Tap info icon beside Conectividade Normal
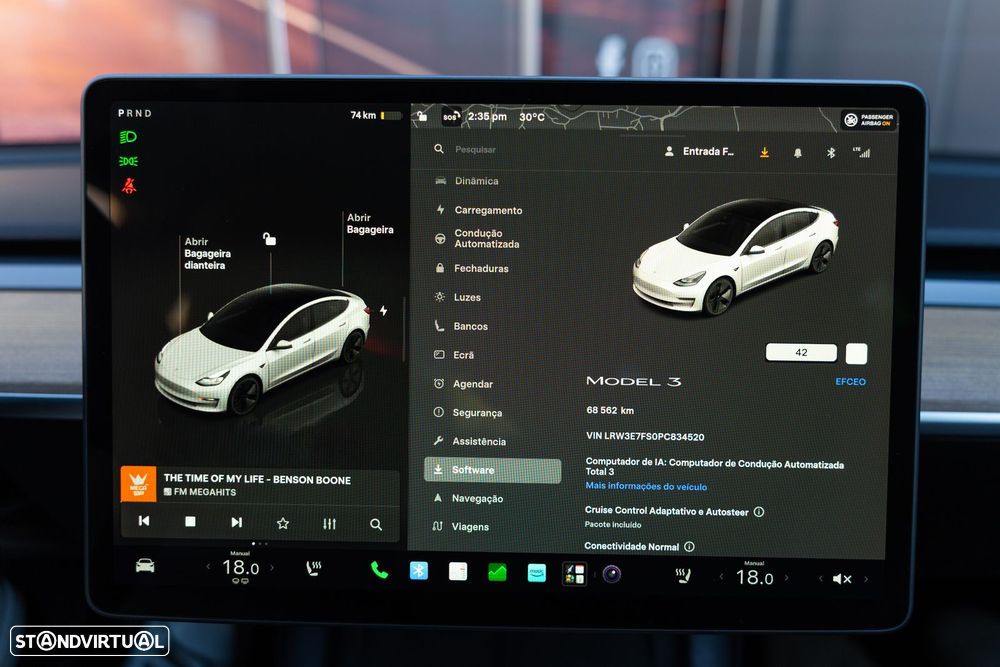The width and height of the screenshot is (1000, 667). pyautogui.click(x=689, y=546)
